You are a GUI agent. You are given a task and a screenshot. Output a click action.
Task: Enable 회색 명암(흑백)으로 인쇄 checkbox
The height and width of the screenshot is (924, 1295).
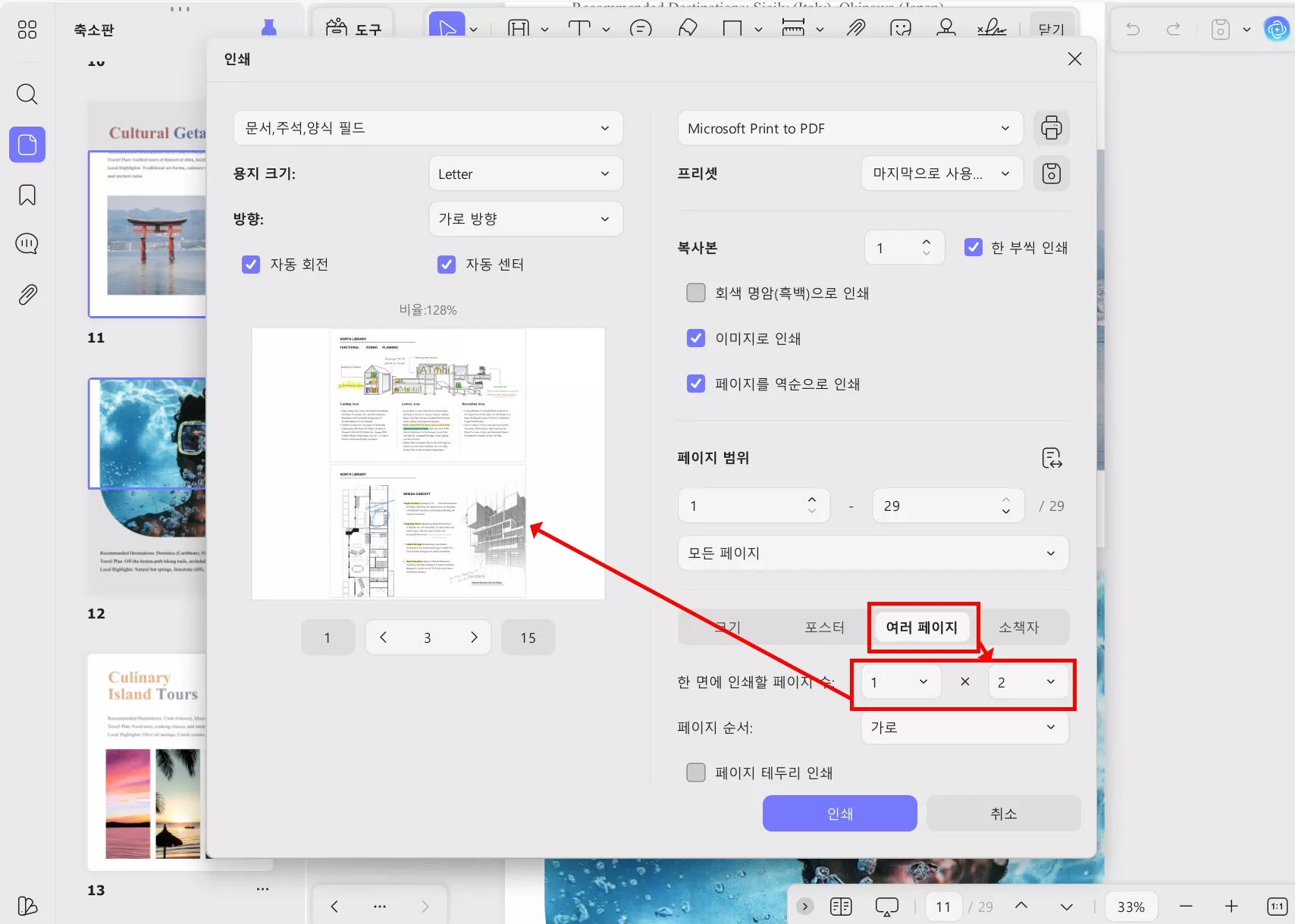[695, 292]
